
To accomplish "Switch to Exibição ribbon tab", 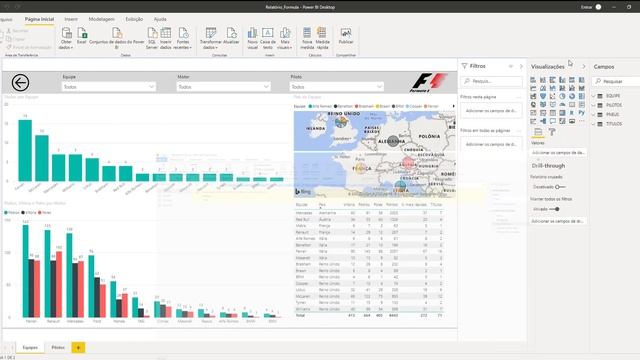I will point(134,19).
